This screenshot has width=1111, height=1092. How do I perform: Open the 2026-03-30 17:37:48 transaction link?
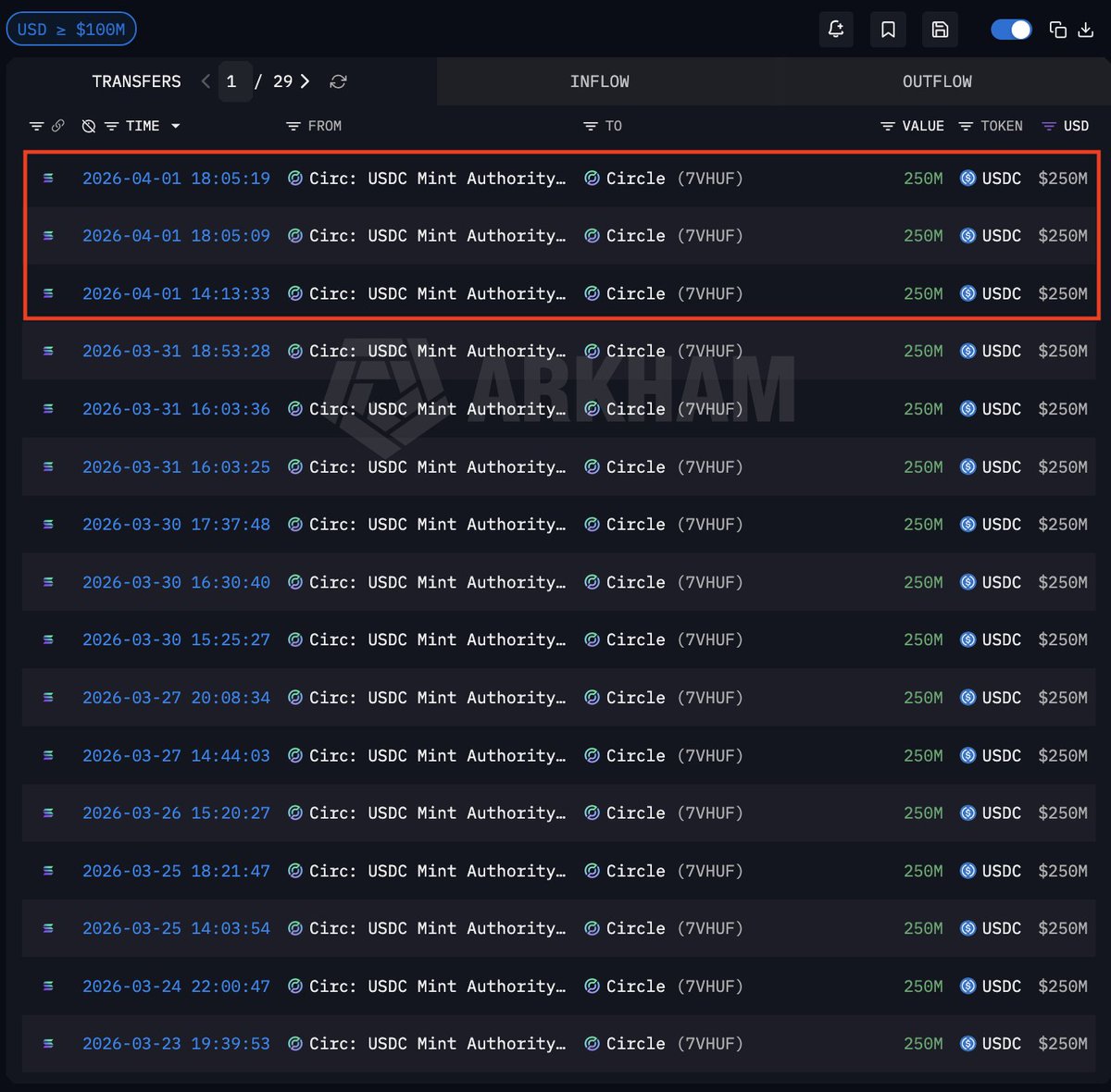click(x=176, y=525)
